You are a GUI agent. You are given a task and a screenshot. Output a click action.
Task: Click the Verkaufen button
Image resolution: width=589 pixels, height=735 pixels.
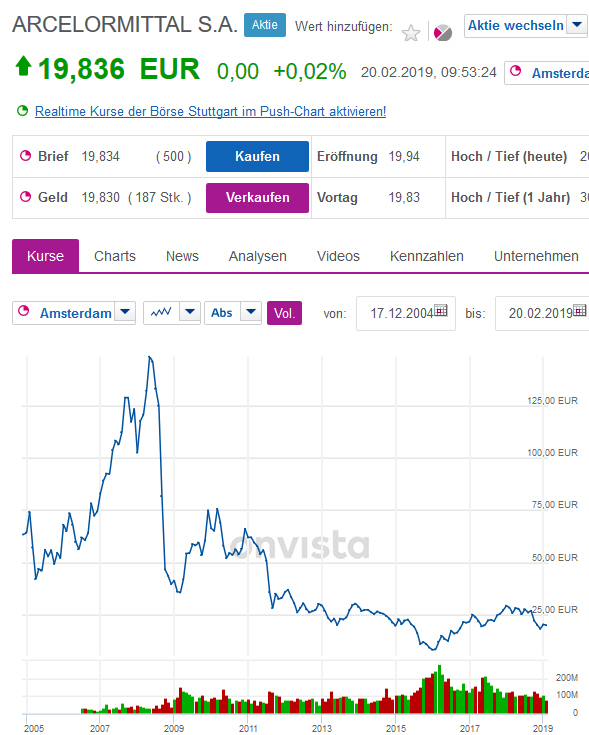pos(257,197)
